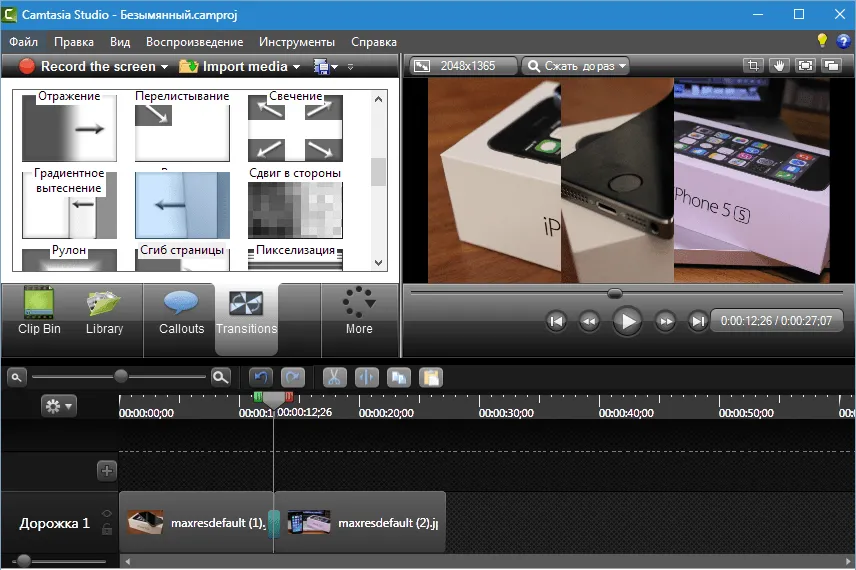
Task: Select maxresdefault (1) clip on timeline
Action: pyautogui.click(x=195, y=522)
